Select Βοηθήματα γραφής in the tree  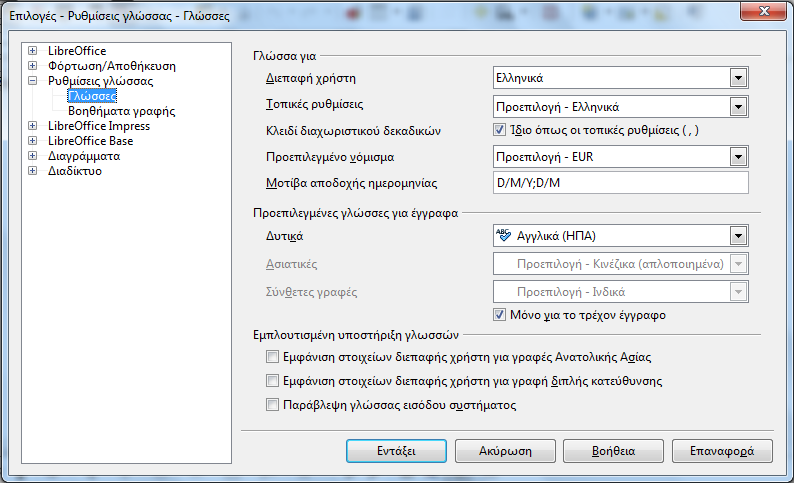point(122,111)
